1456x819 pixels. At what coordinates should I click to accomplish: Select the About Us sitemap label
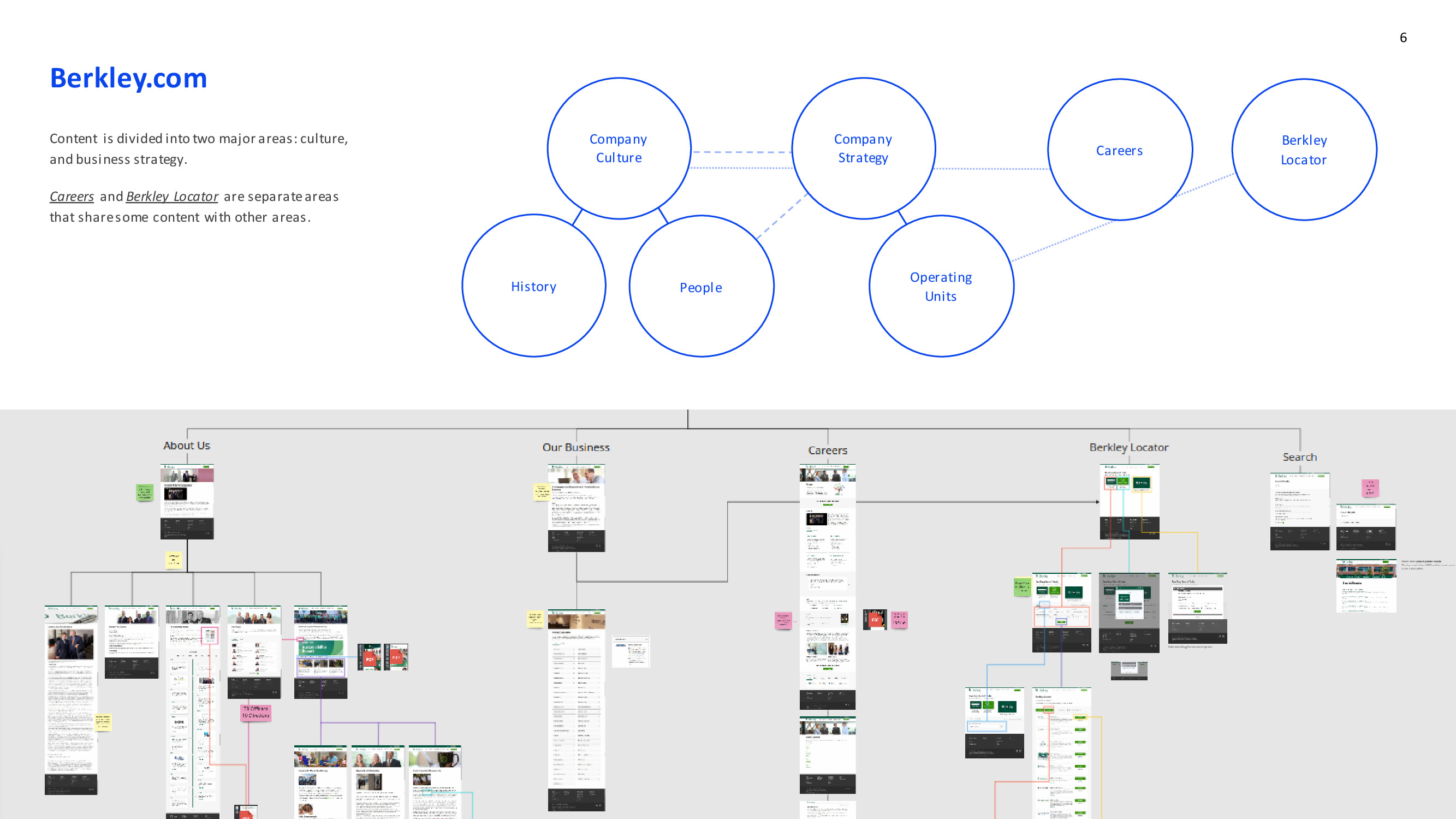(x=187, y=446)
